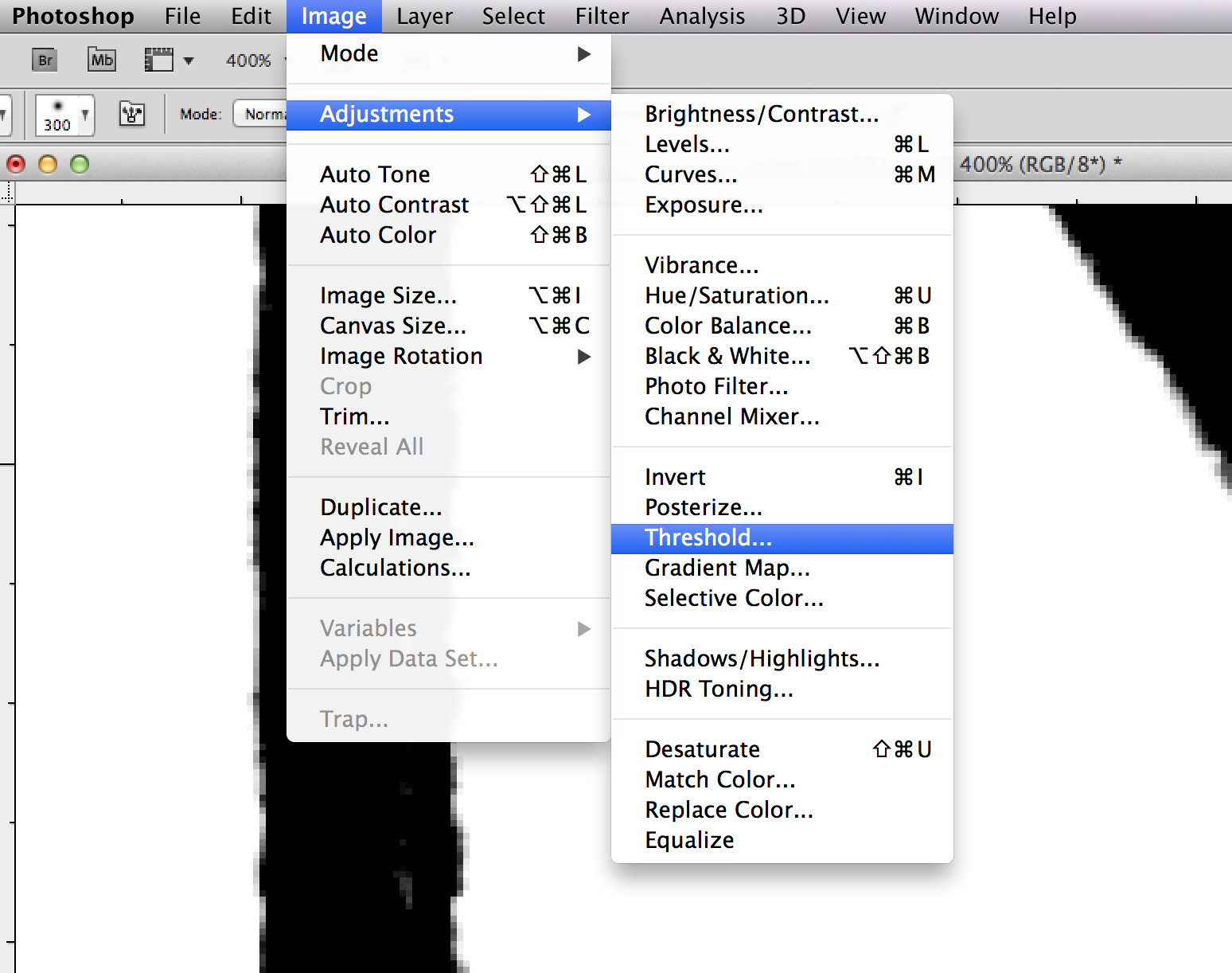Screen dimensions: 1232x973
Task: Choose Desaturate adjustment
Action: click(x=782, y=749)
